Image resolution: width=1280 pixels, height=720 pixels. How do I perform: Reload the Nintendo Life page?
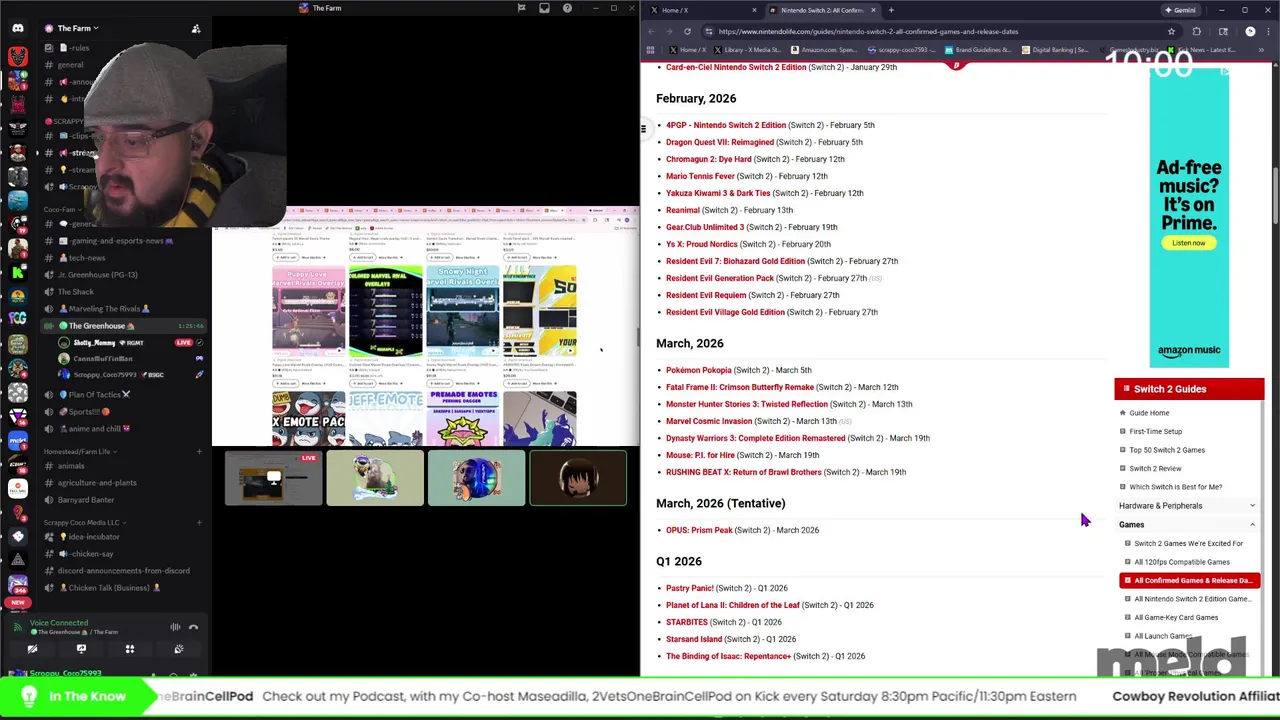pyautogui.click(x=687, y=31)
